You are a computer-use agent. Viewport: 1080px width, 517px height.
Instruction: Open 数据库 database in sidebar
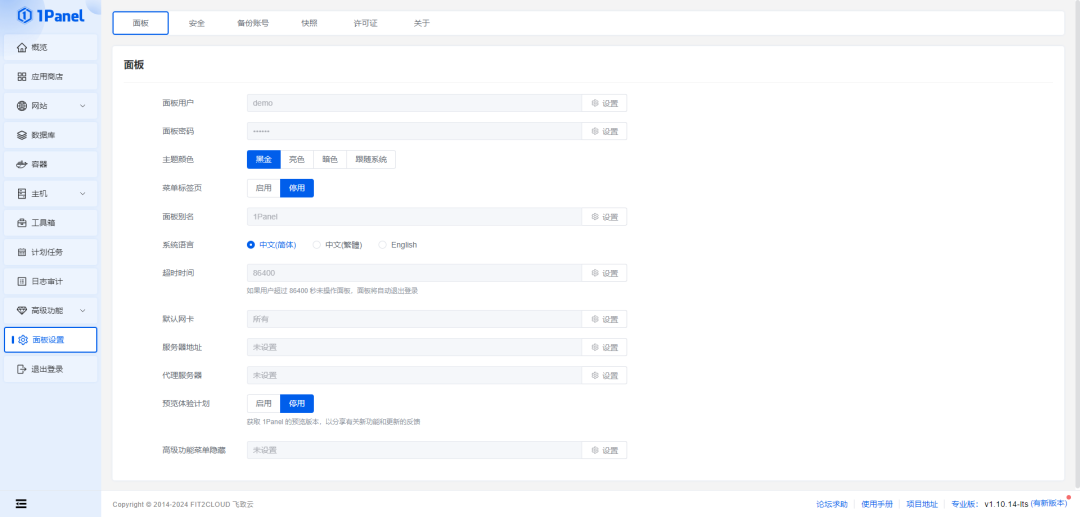click(50, 135)
